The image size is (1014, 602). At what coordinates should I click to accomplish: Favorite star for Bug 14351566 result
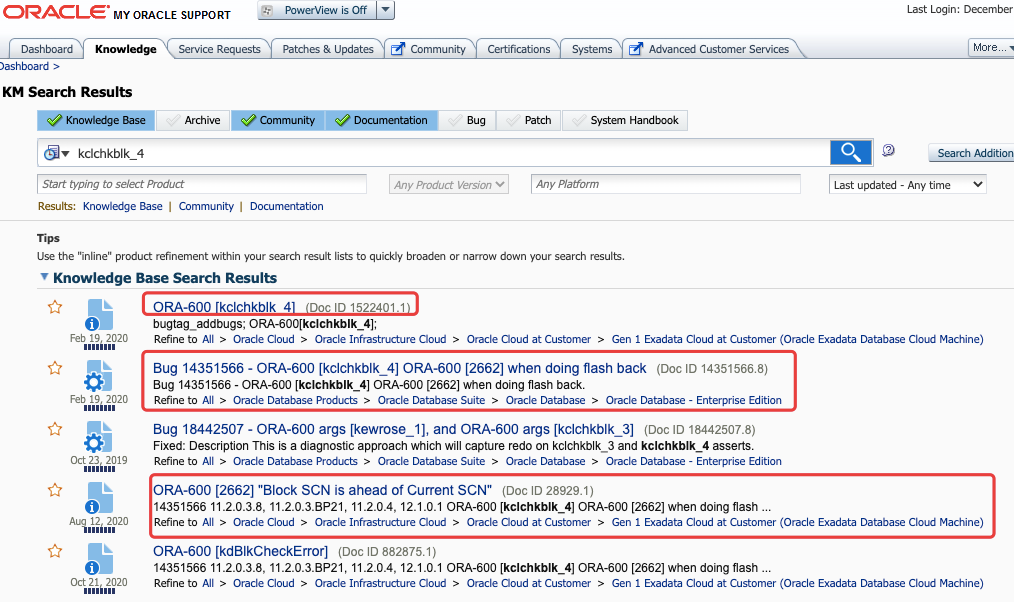pyautogui.click(x=55, y=368)
